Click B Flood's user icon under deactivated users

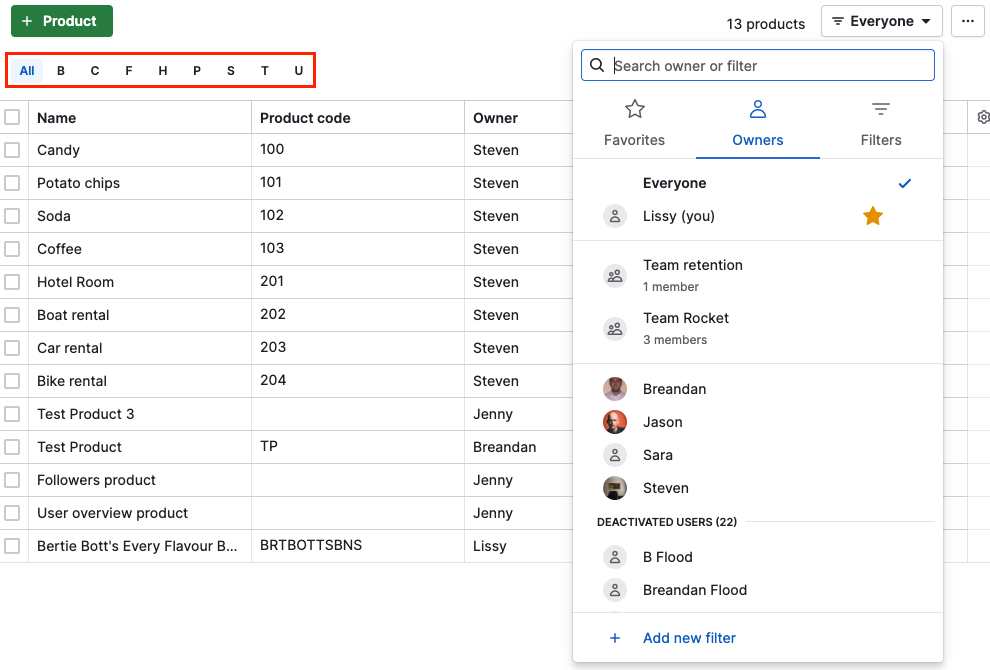[615, 557]
